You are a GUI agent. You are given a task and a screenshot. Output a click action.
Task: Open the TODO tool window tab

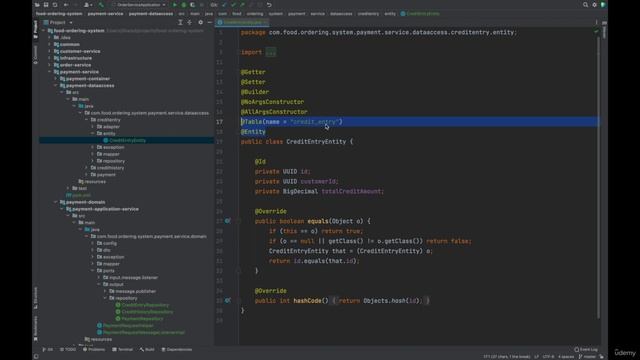pyautogui.click(x=68, y=349)
